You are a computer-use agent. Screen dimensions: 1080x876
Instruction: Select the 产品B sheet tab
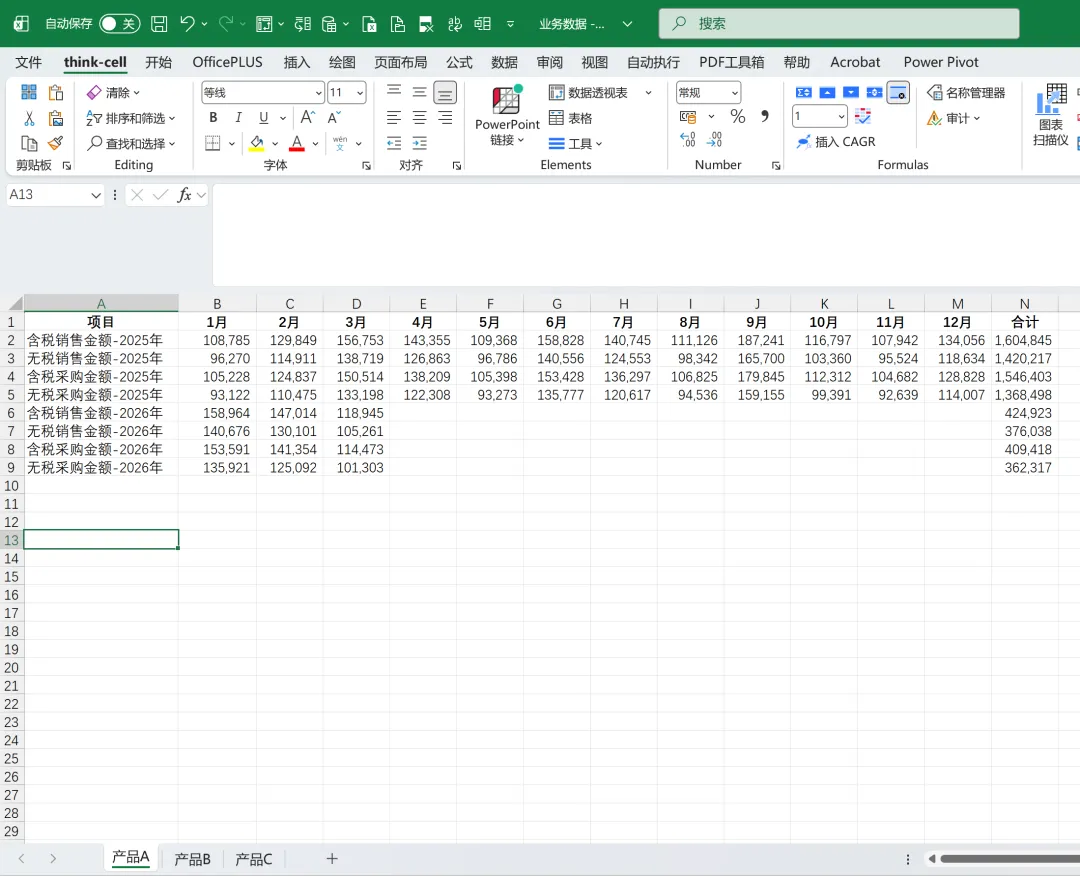tap(192, 859)
